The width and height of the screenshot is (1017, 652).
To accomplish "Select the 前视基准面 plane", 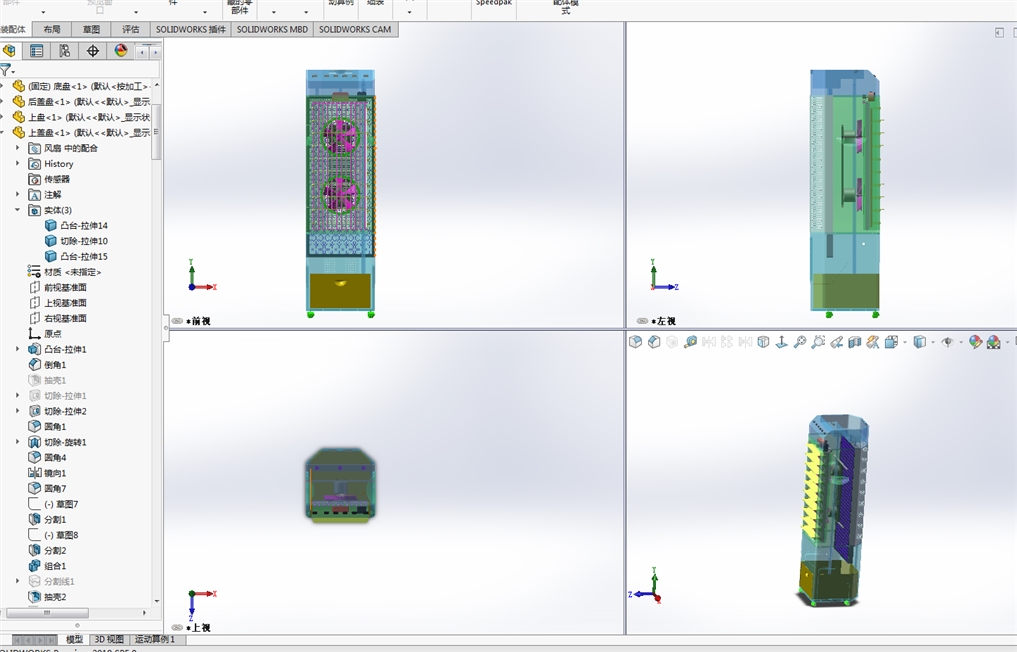I will pos(58,287).
